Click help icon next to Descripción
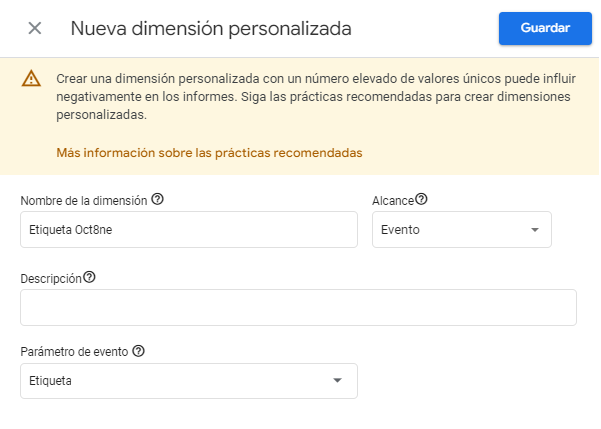Screen dimensions: 601x429 [x=90, y=277]
